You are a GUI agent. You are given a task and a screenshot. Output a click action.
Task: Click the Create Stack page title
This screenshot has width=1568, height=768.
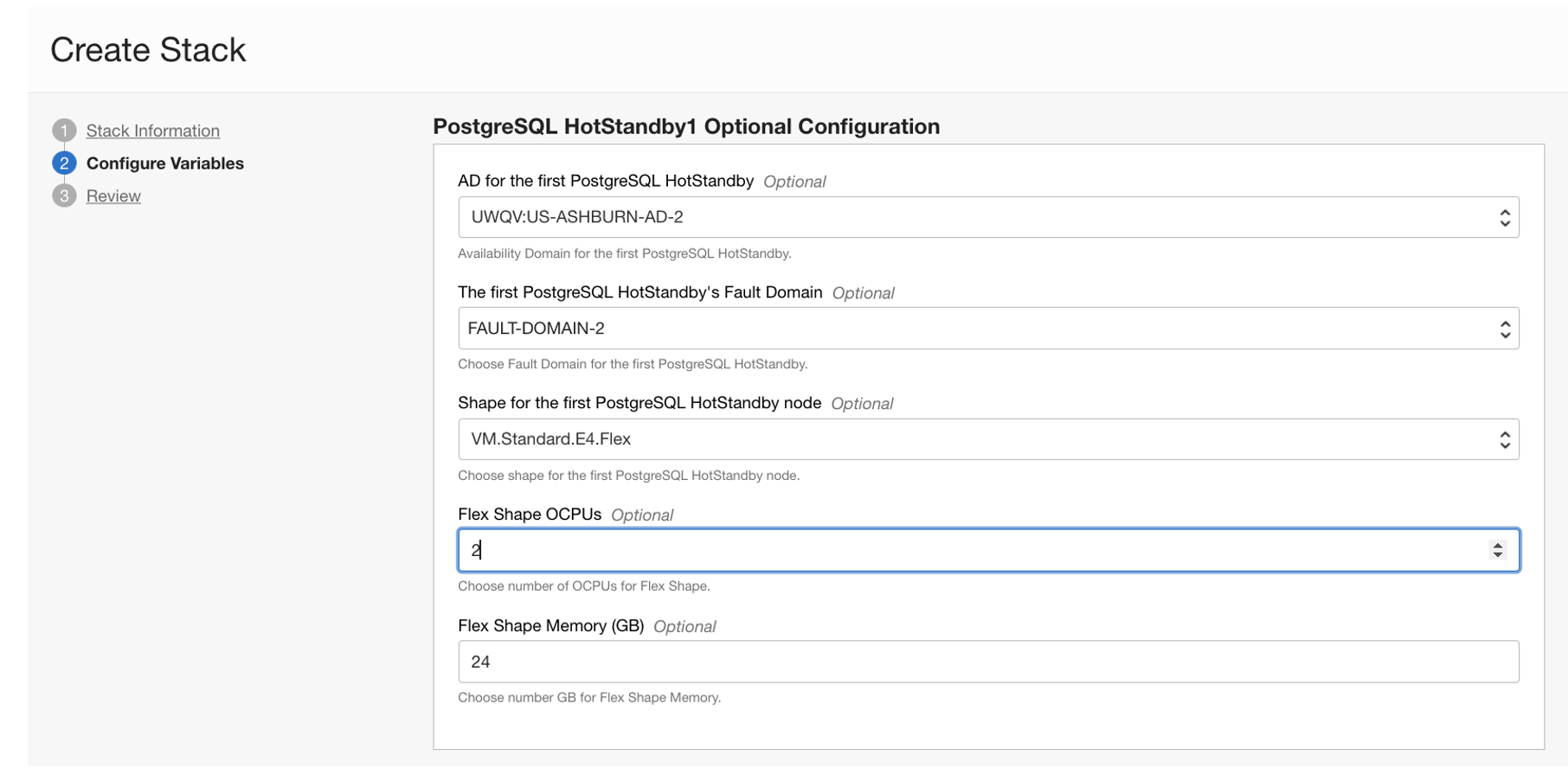coord(148,50)
